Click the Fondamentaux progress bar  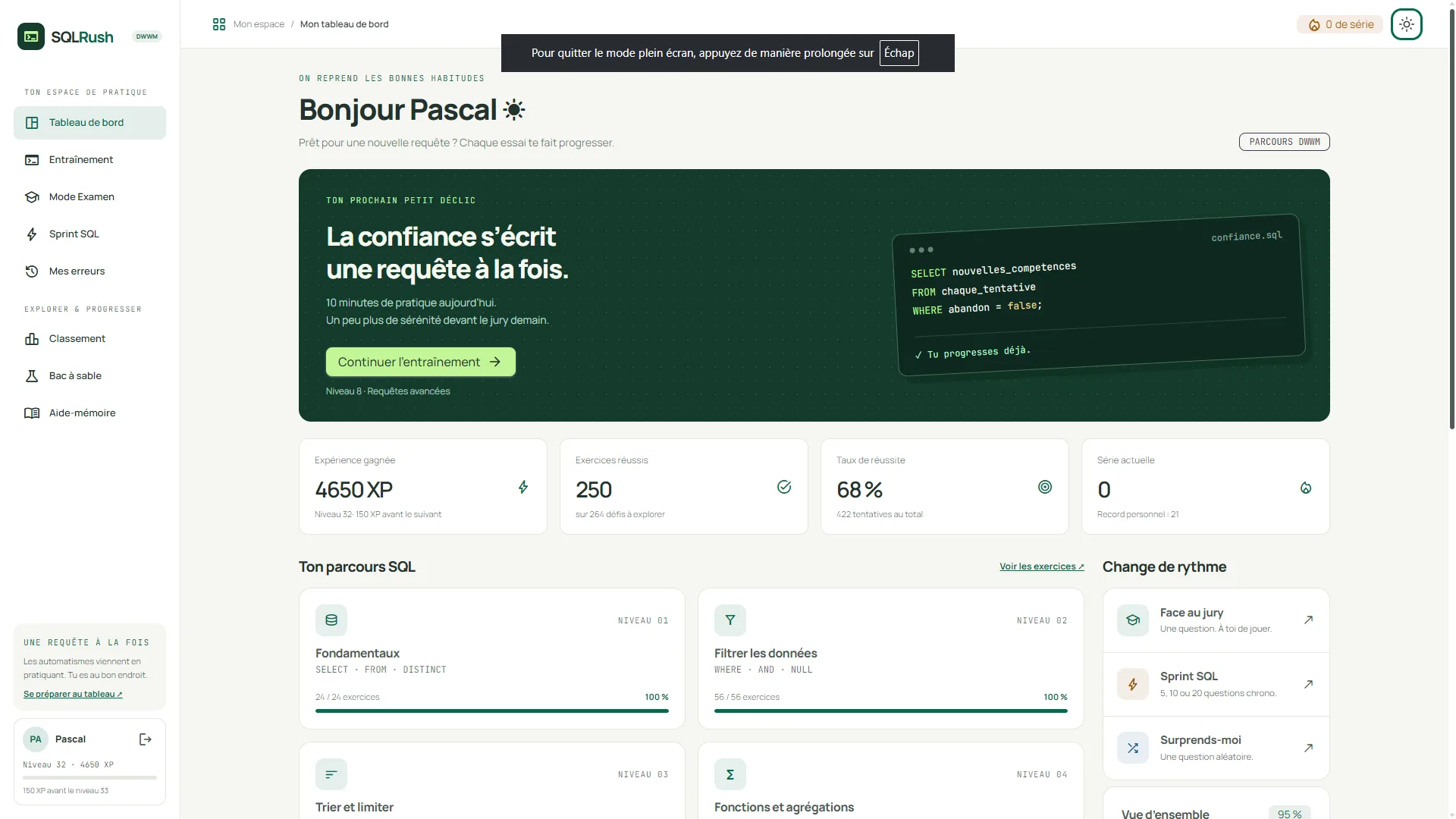point(492,711)
